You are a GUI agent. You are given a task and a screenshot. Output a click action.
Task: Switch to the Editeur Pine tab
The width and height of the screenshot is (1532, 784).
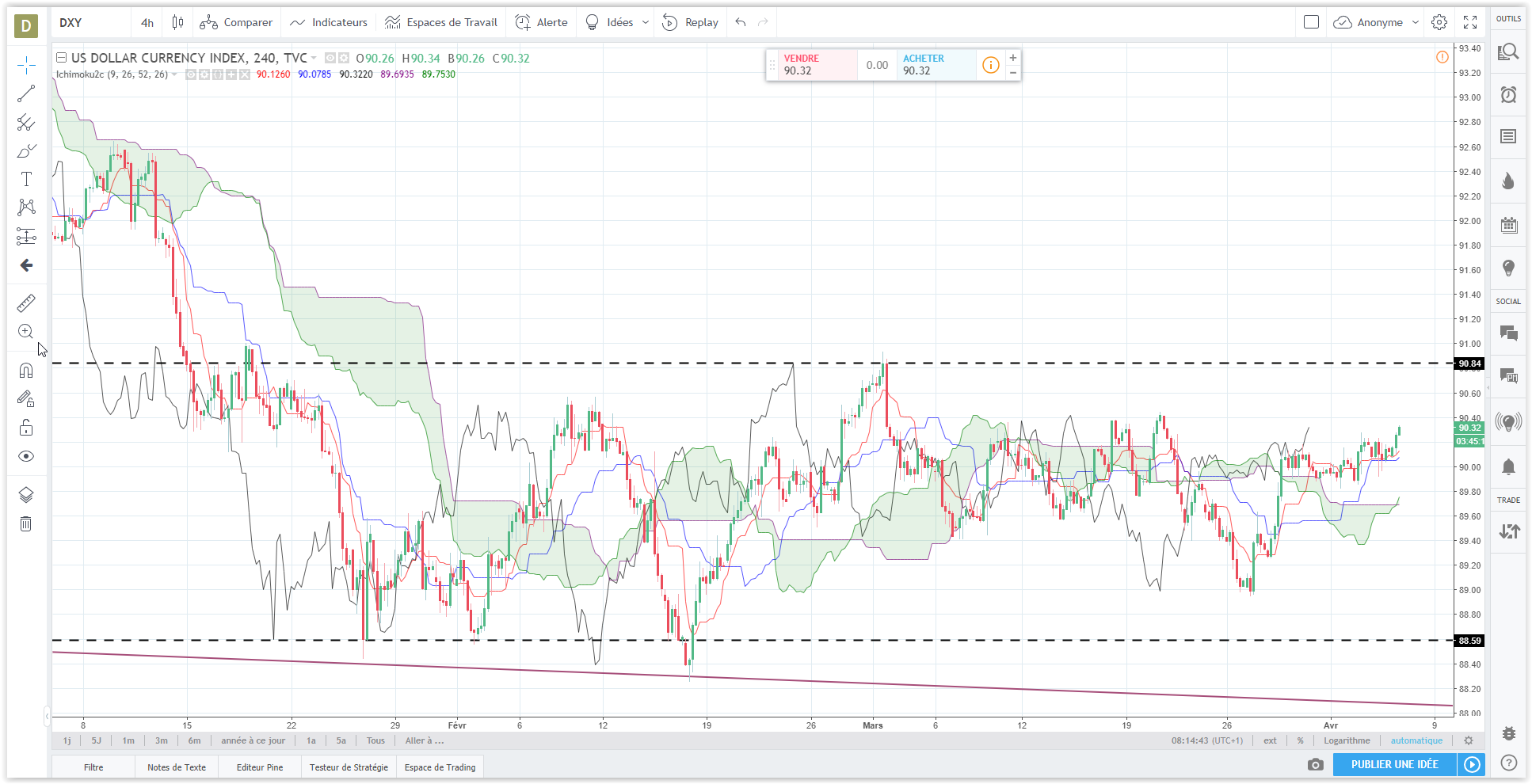click(260, 767)
